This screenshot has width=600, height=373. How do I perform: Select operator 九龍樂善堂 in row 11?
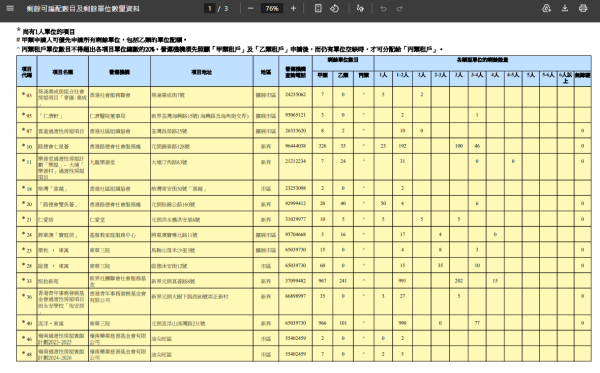102,162
